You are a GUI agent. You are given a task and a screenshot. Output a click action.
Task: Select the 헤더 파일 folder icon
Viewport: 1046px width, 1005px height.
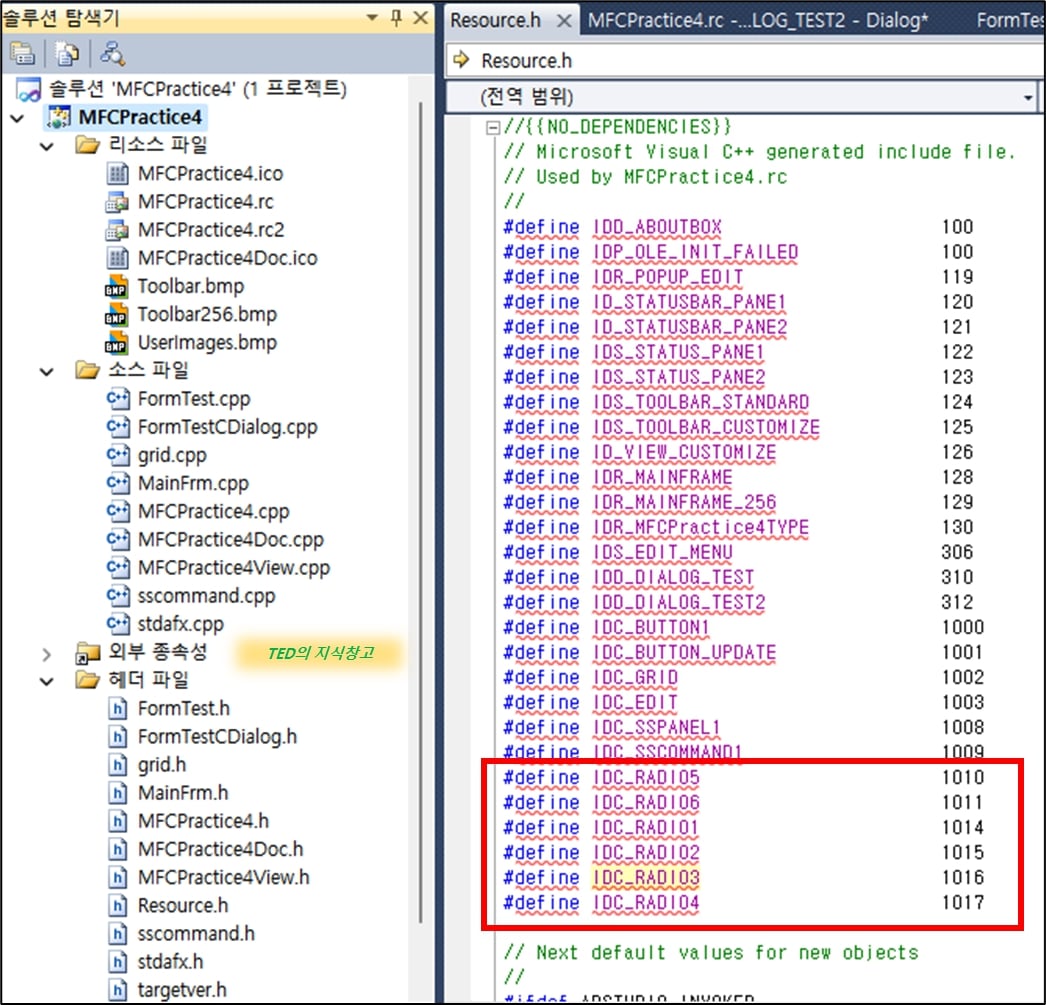(x=87, y=680)
